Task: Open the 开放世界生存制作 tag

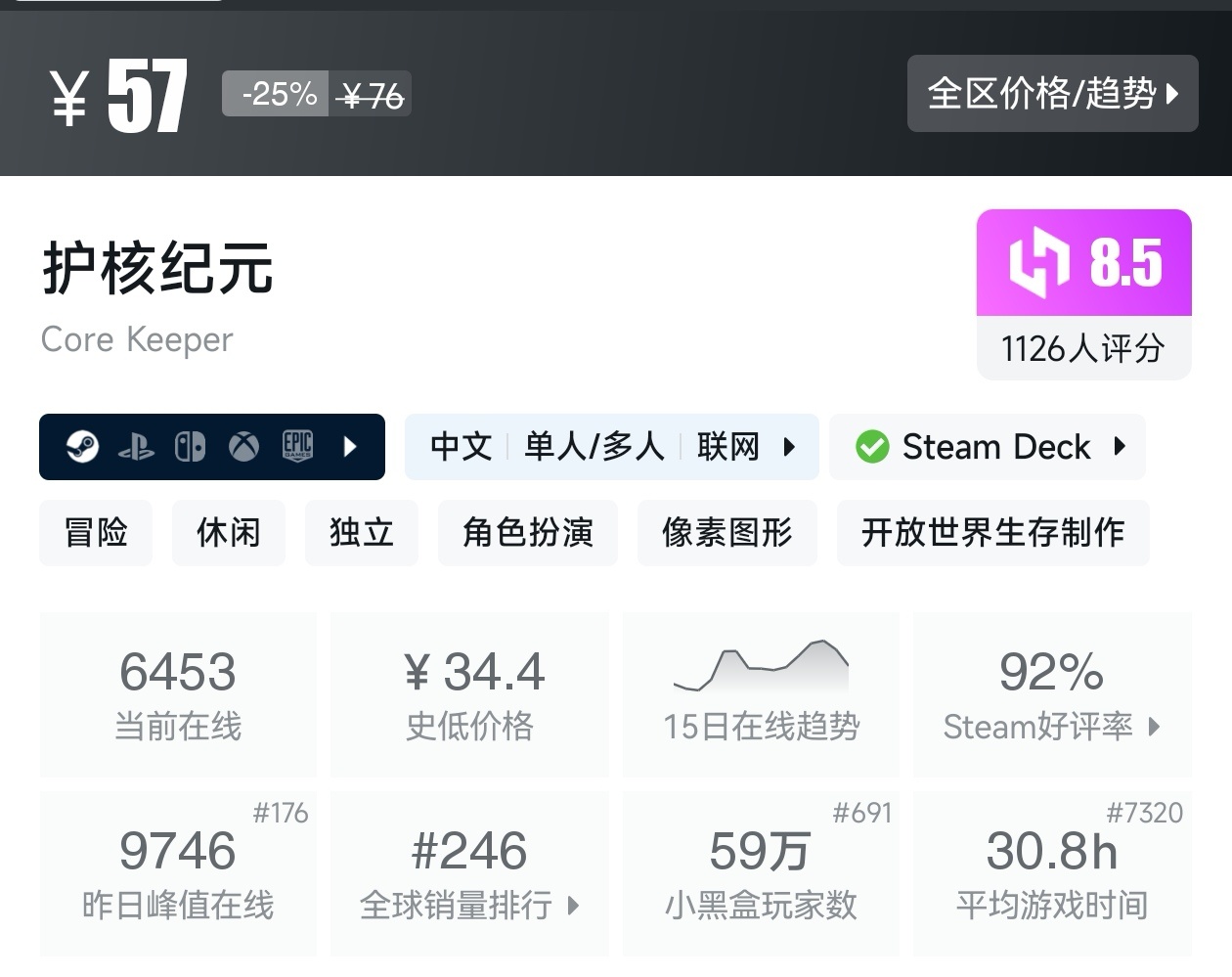Action: coord(992,532)
